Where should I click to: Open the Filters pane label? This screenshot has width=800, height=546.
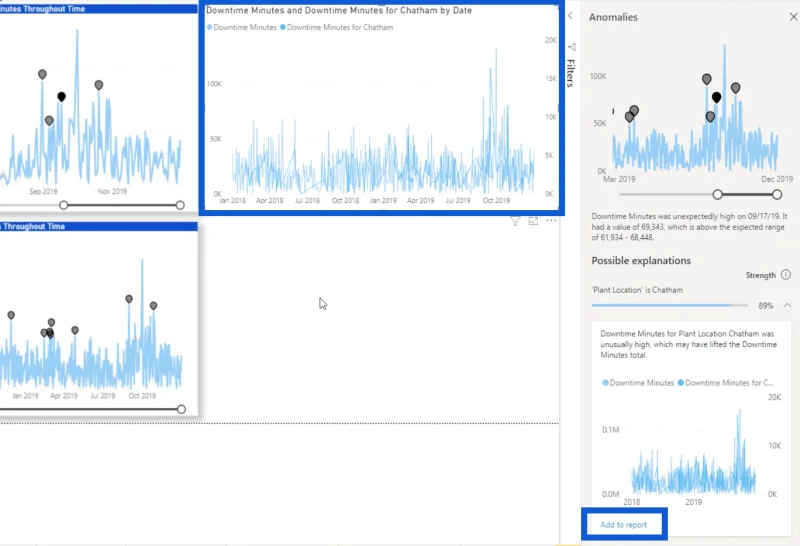pyautogui.click(x=571, y=72)
